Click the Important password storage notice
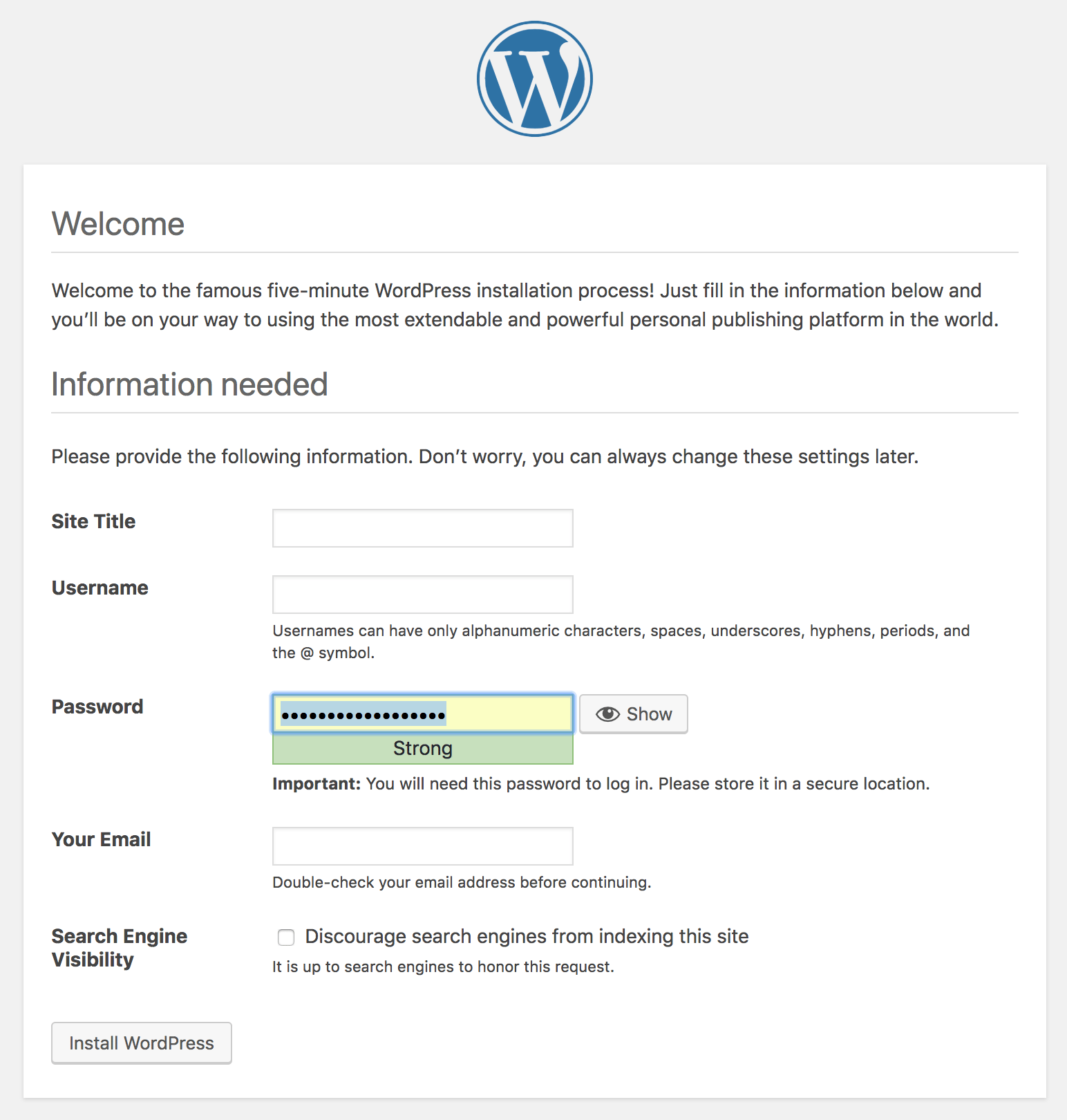 601,784
